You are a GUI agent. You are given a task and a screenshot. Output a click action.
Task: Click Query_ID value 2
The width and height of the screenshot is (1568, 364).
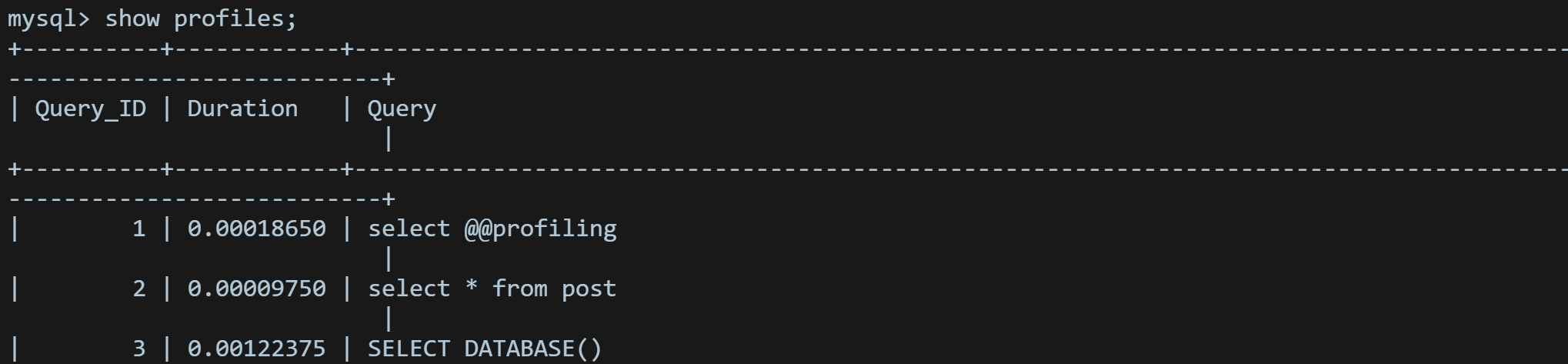point(139,289)
